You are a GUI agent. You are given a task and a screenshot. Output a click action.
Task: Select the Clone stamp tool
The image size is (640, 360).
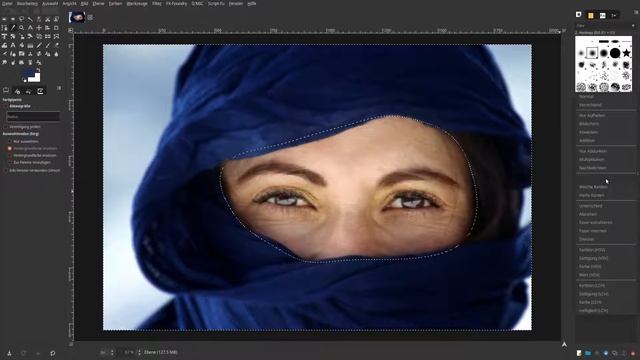(30, 54)
